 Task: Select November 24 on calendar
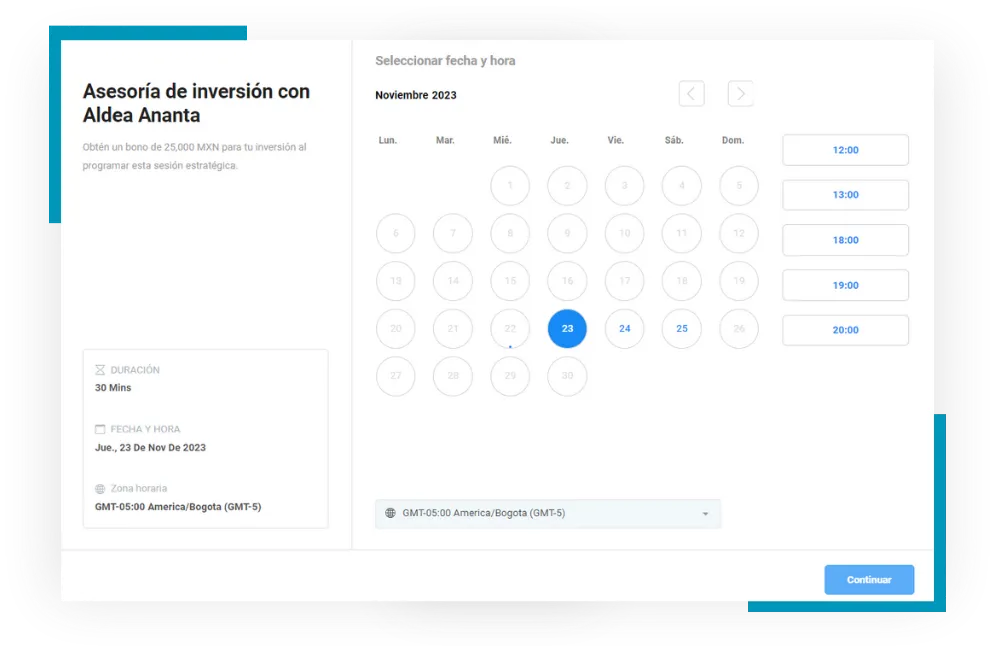(624, 328)
